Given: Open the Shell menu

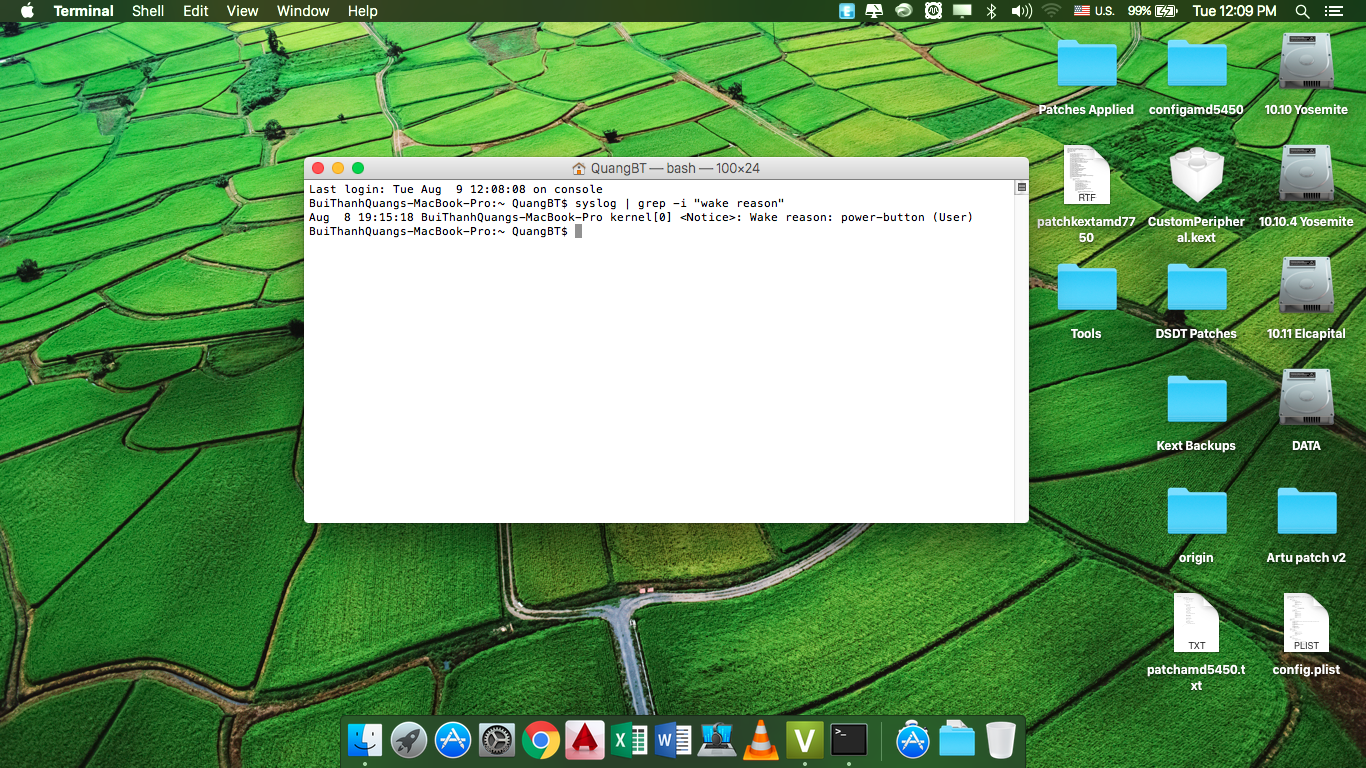Looking at the screenshot, I should click(x=148, y=11).
